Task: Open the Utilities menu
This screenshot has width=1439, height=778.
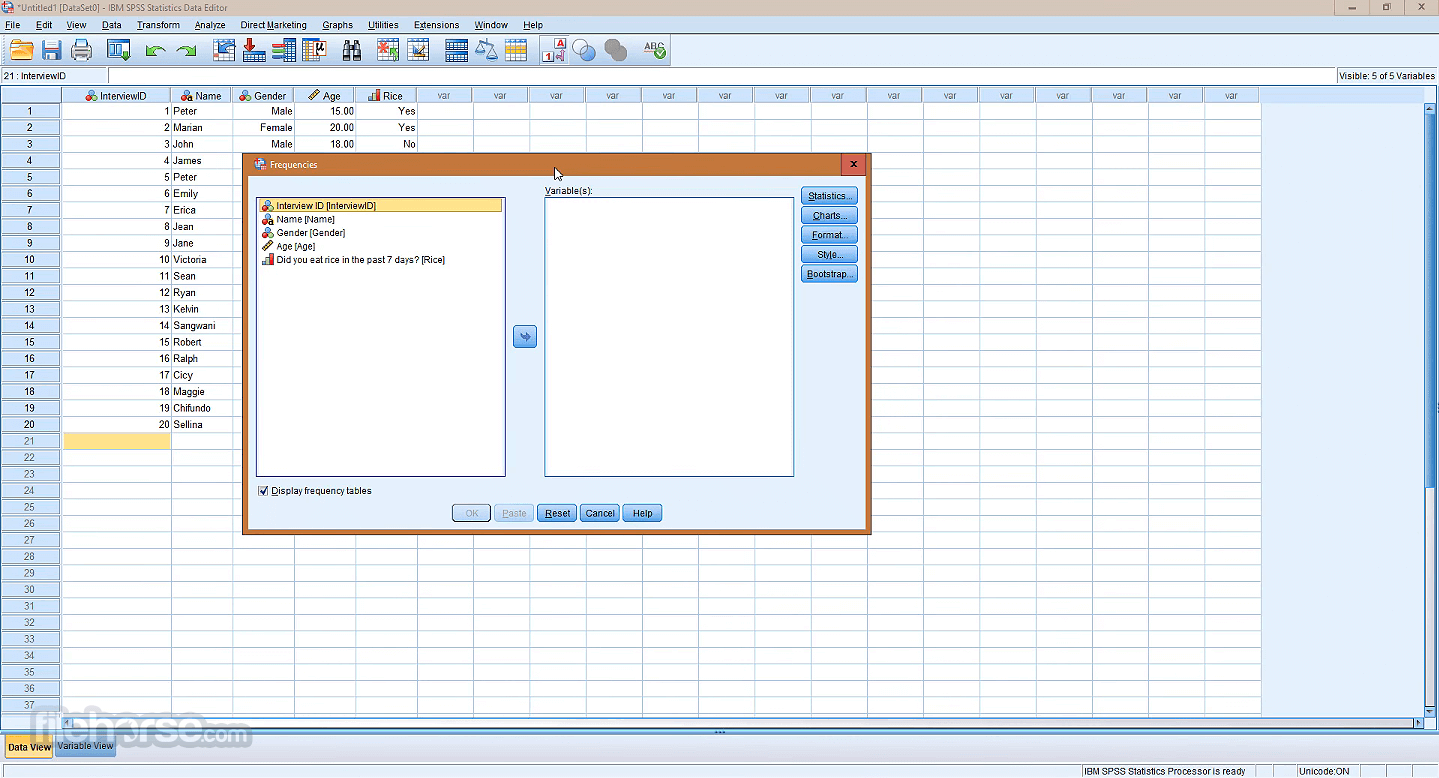Action: pos(383,25)
